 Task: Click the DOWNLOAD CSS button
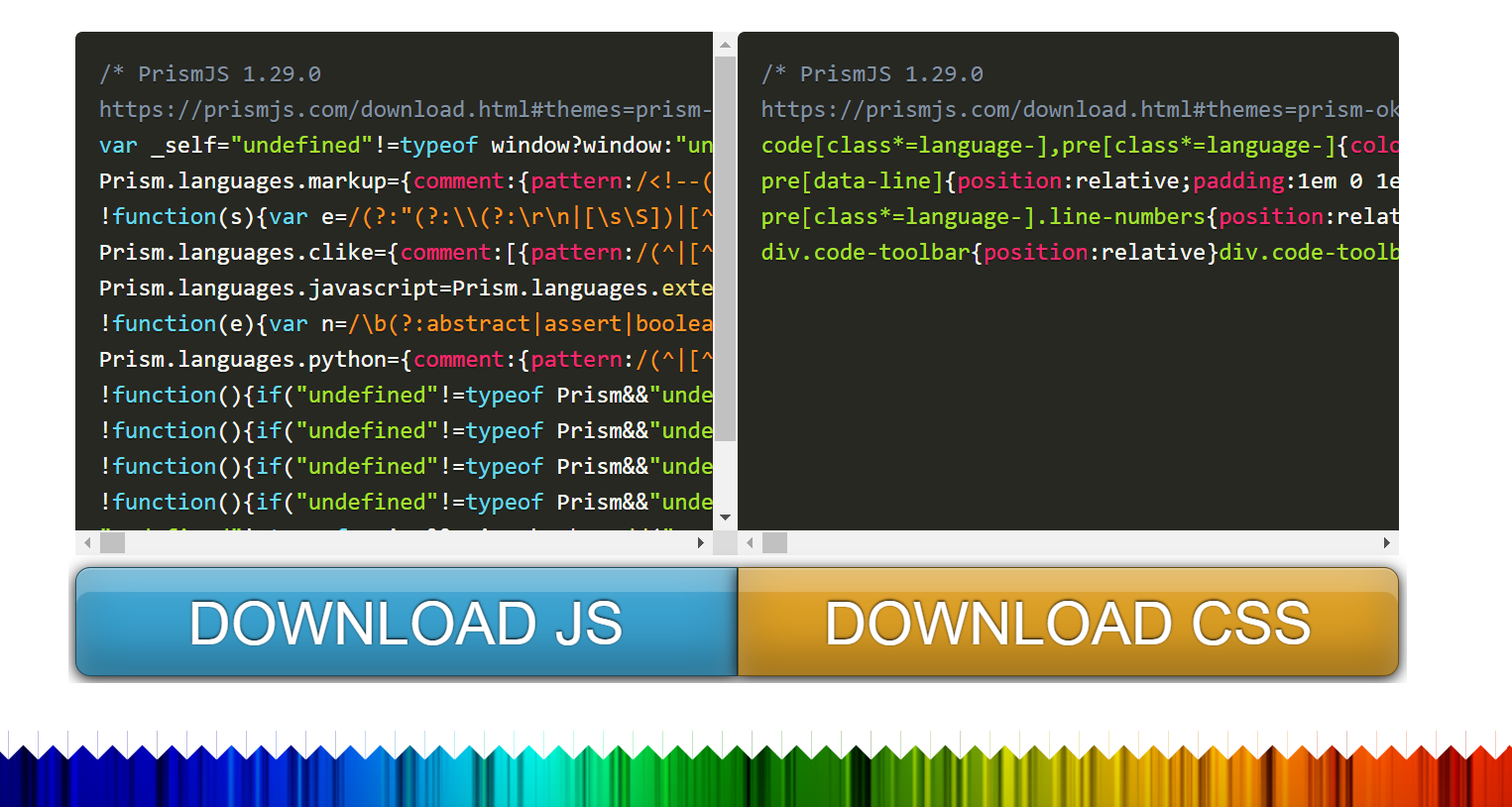click(1068, 622)
